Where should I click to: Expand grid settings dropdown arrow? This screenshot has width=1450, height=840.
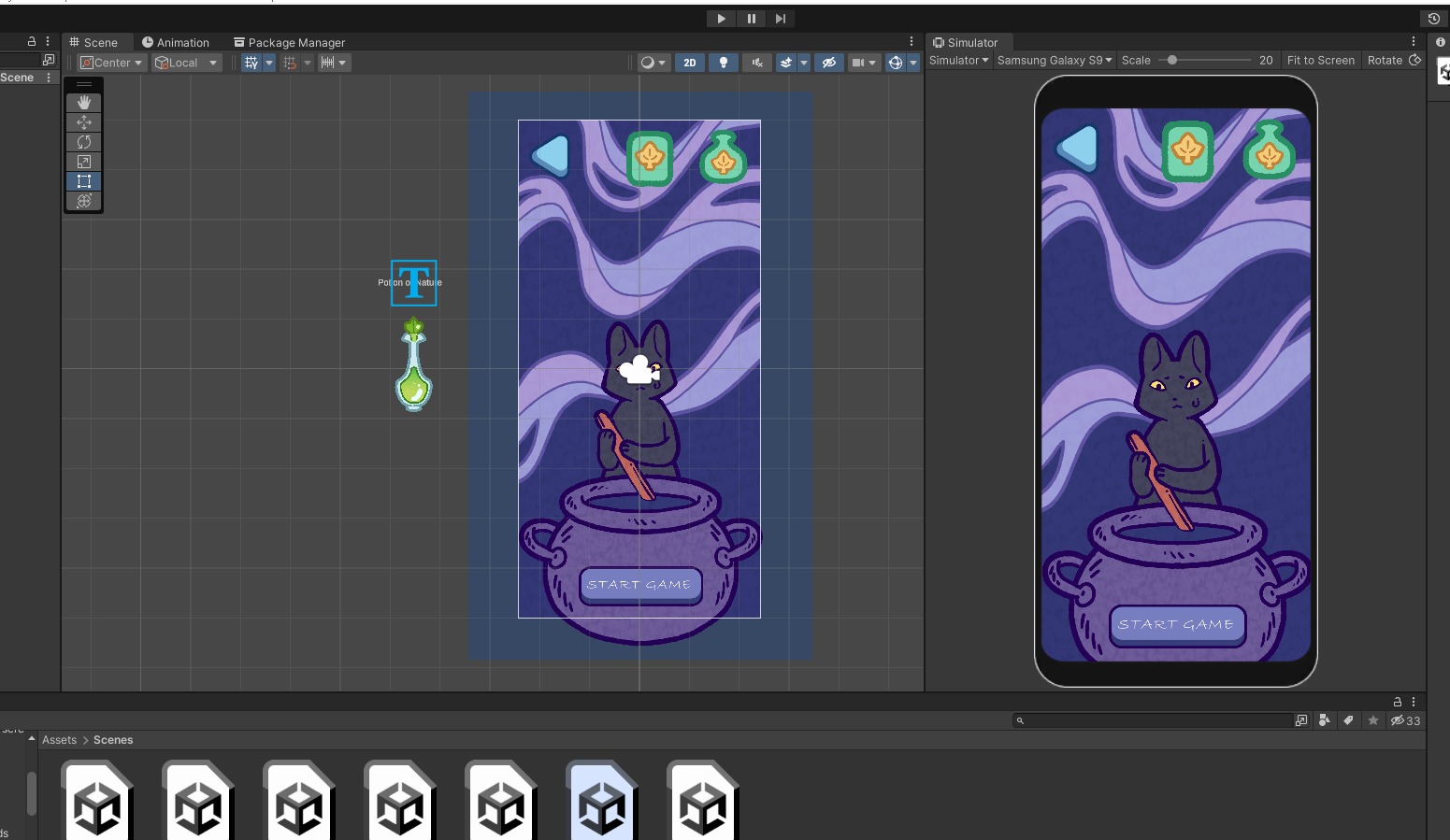pyautogui.click(x=269, y=63)
